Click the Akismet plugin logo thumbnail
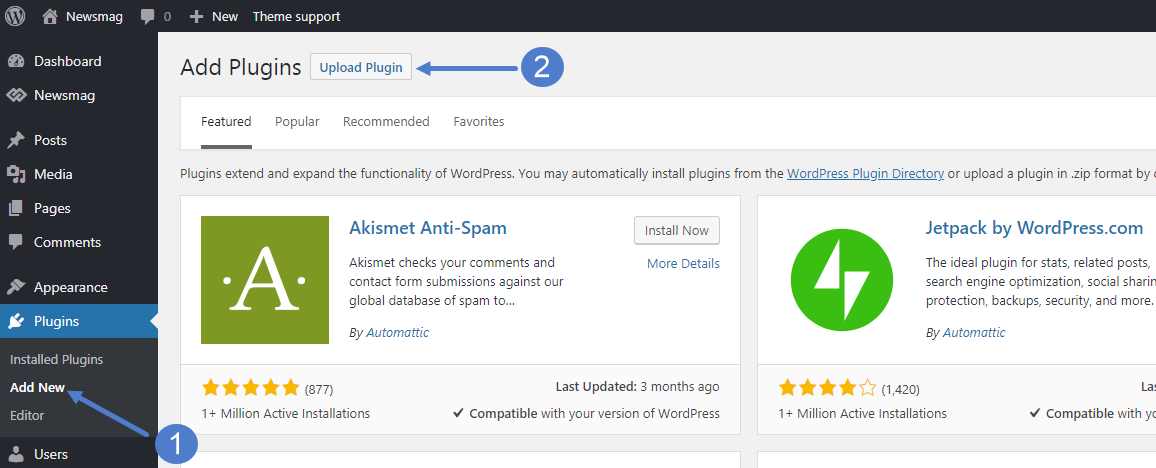This screenshot has width=1156, height=468. pyautogui.click(x=265, y=280)
